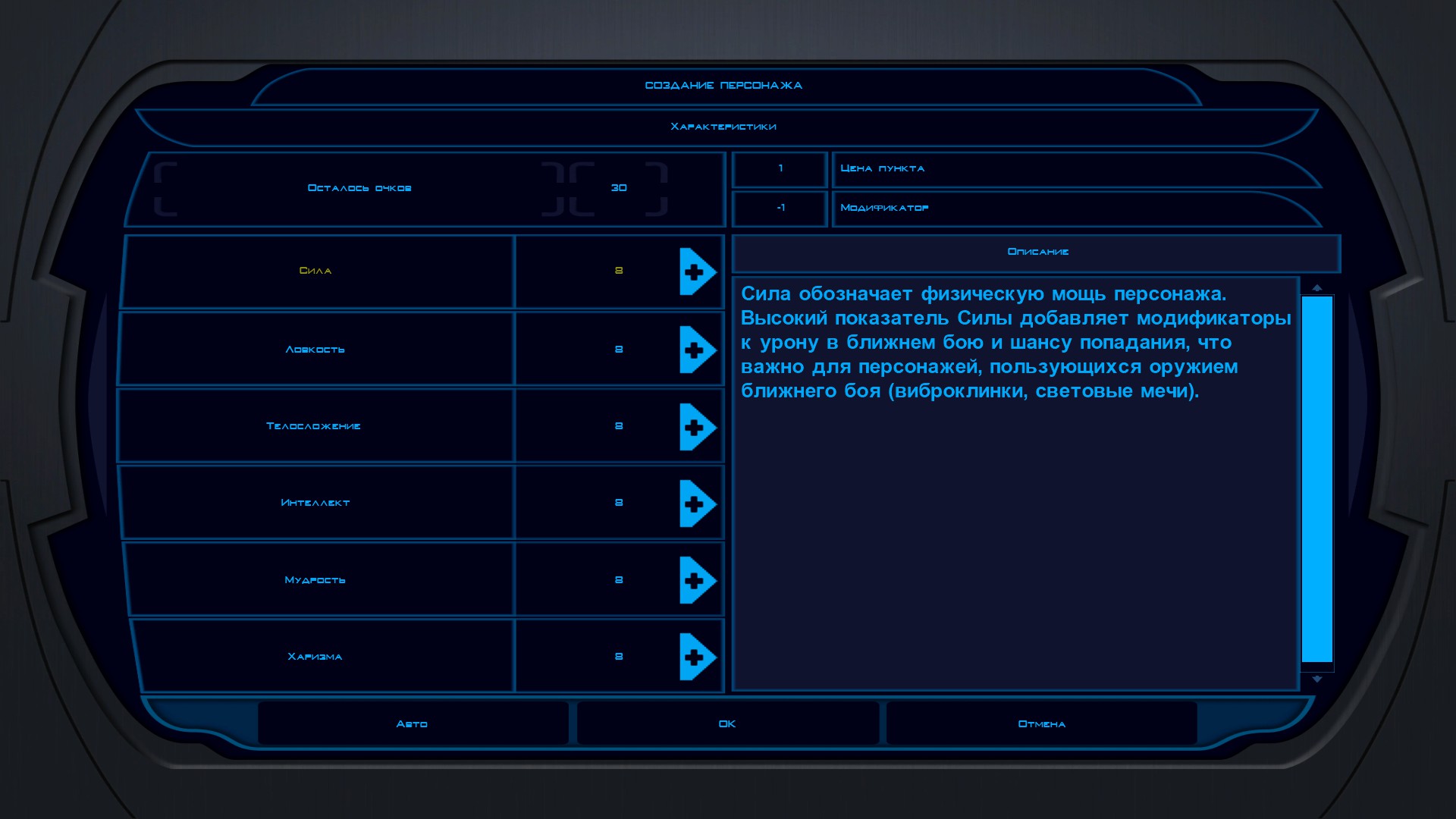Increase Мудрость with the plus arrow

(698, 580)
